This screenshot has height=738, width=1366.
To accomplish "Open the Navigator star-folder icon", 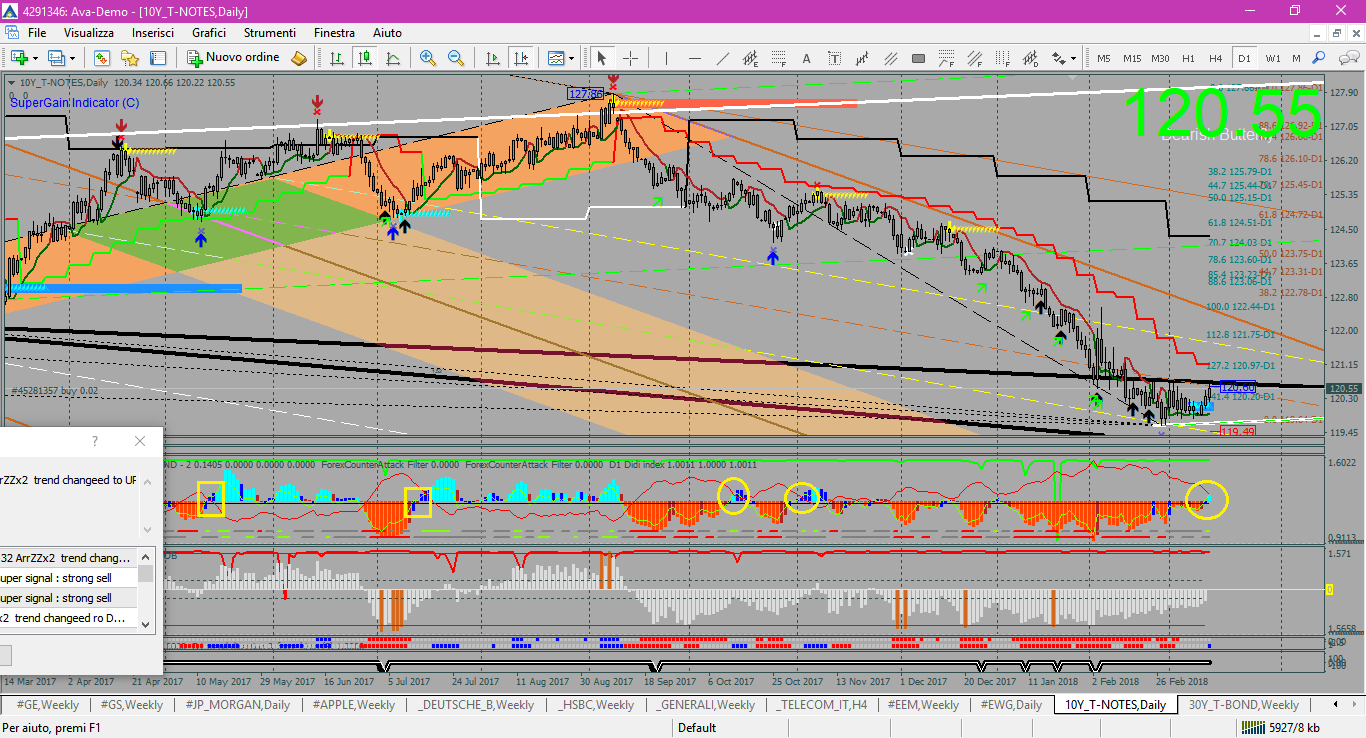I will click(130, 58).
